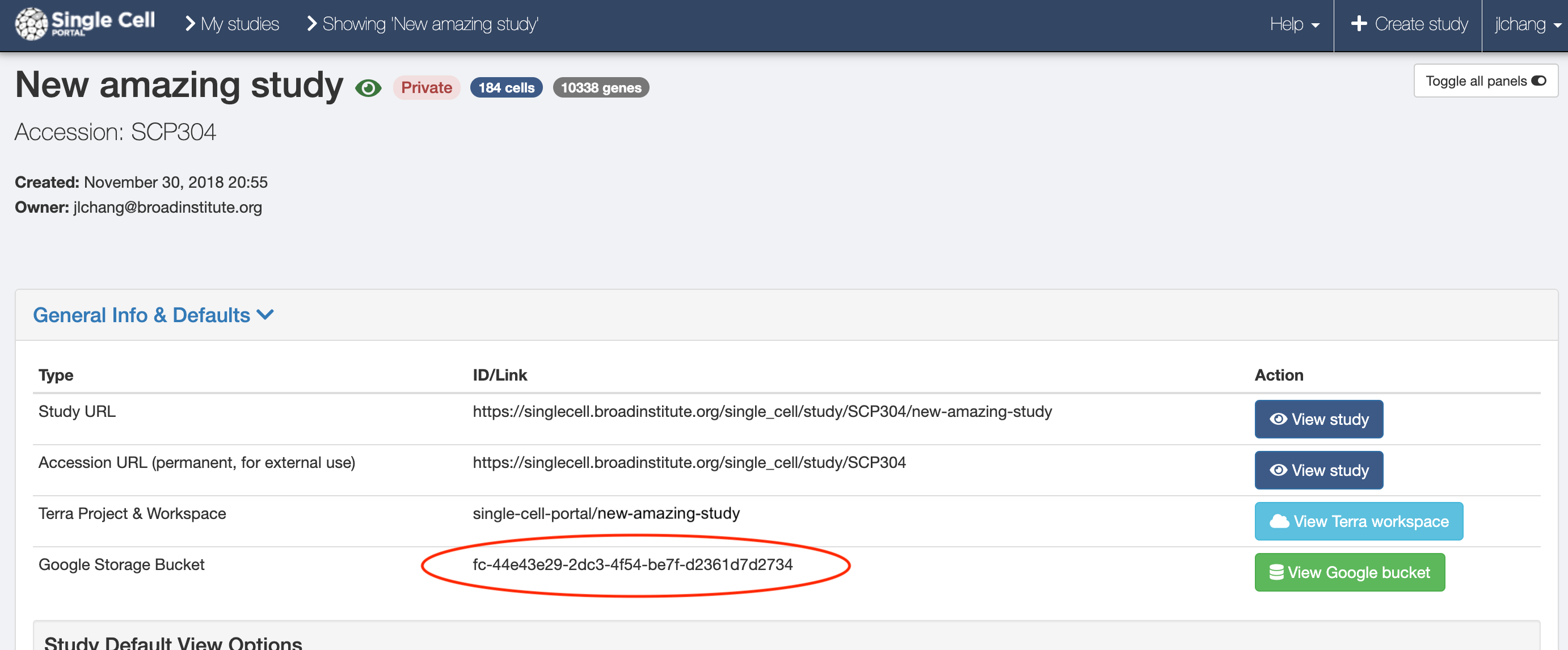Open the Help dropdown menu
The image size is (1568, 650).
1294,24
